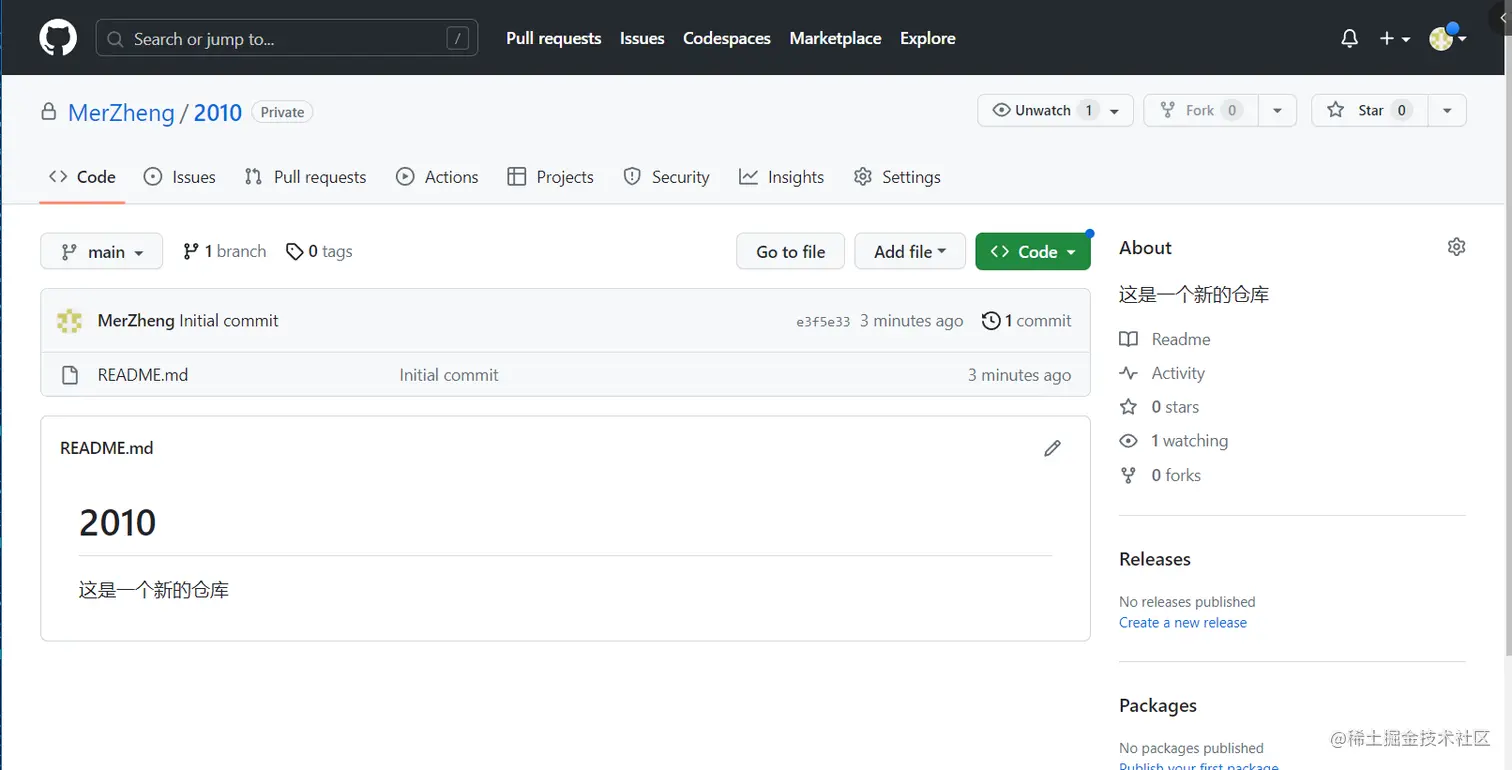Click the forks icon in About
1512x770 pixels.
1129,475
